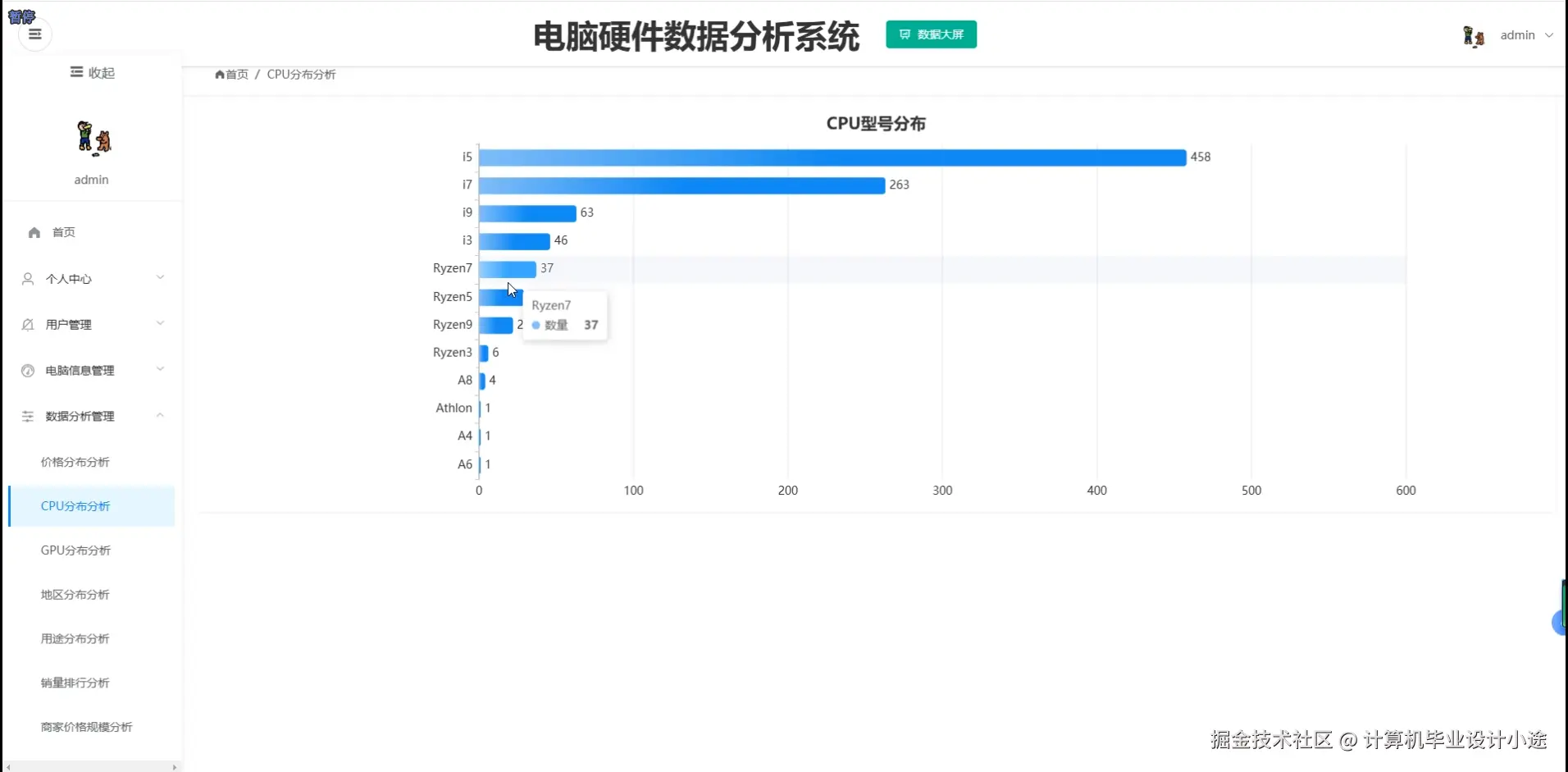Open the 价格分布分析 page

pyautogui.click(x=75, y=461)
